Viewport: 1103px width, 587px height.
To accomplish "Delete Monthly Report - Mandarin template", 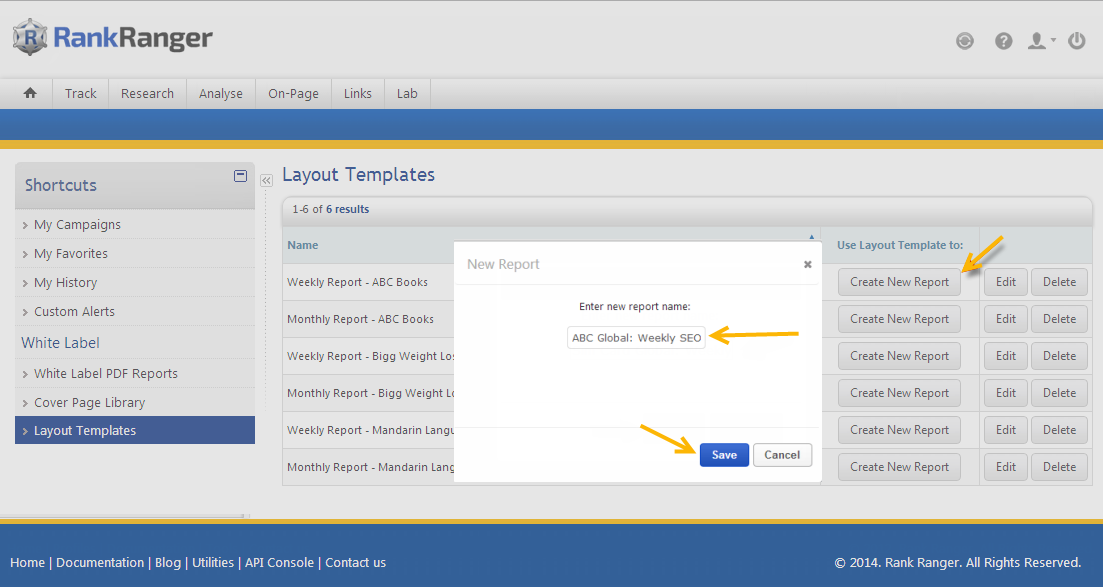I will [x=1059, y=467].
